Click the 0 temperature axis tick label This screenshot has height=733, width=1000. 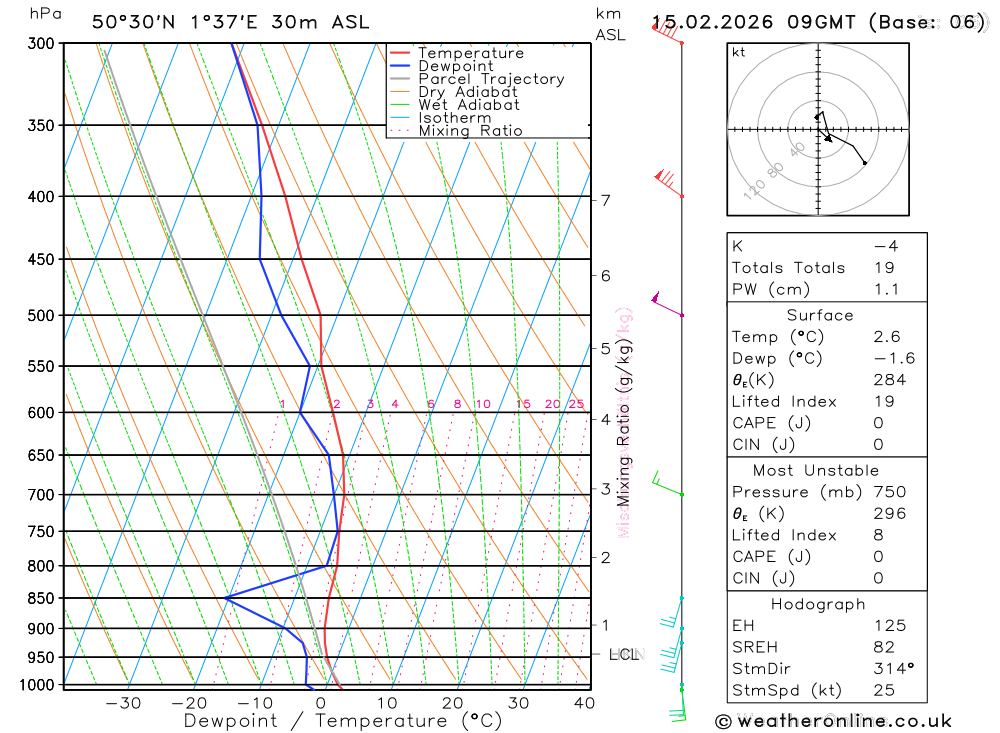click(321, 703)
